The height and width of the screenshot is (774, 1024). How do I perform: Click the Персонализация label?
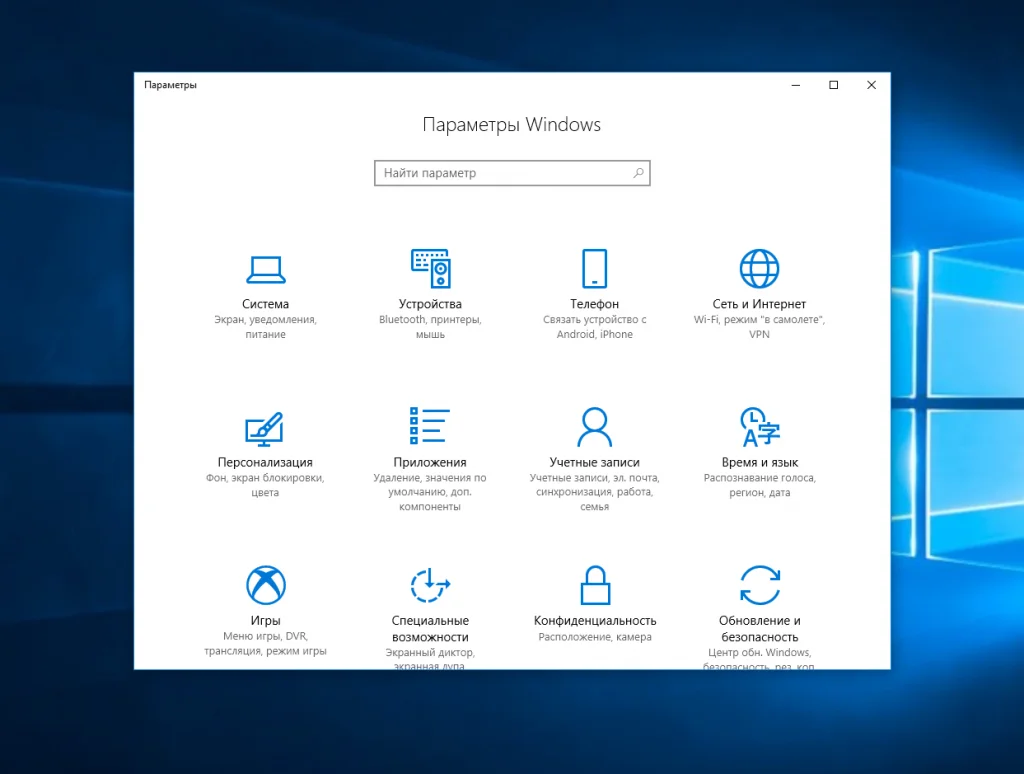pyautogui.click(x=265, y=462)
